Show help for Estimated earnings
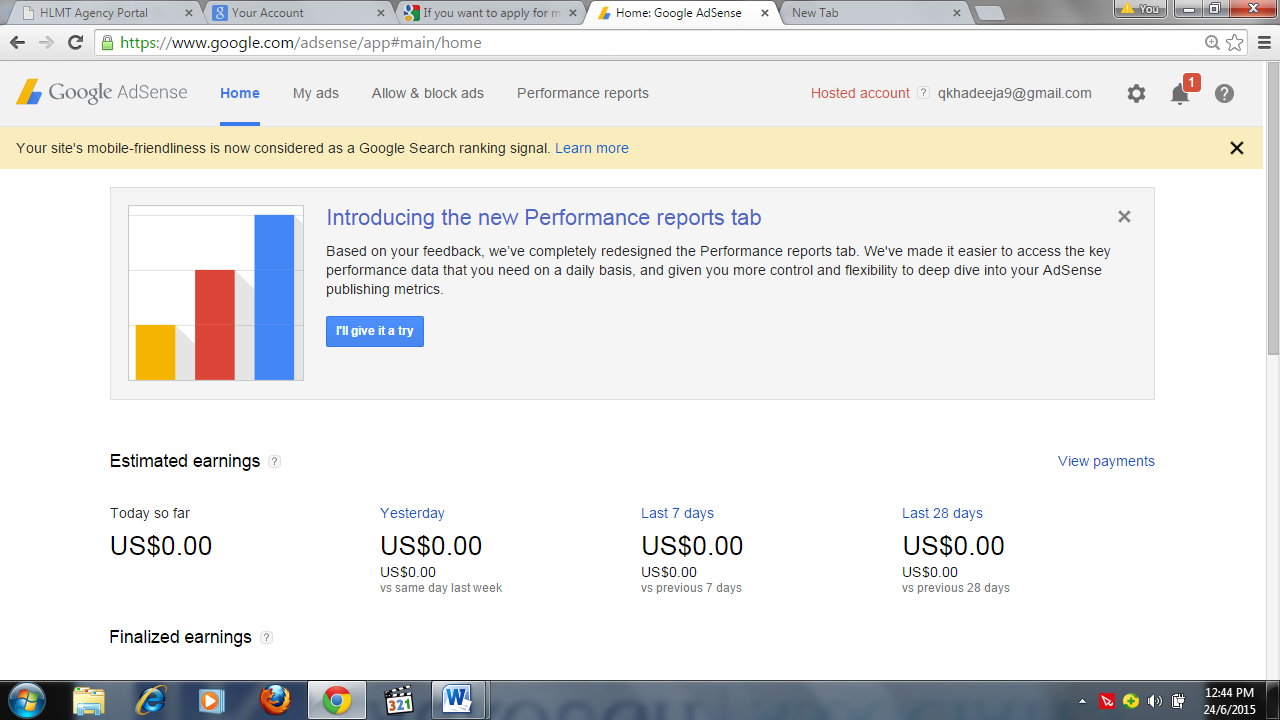The width and height of the screenshot is (1280, 720). [274, 462]
